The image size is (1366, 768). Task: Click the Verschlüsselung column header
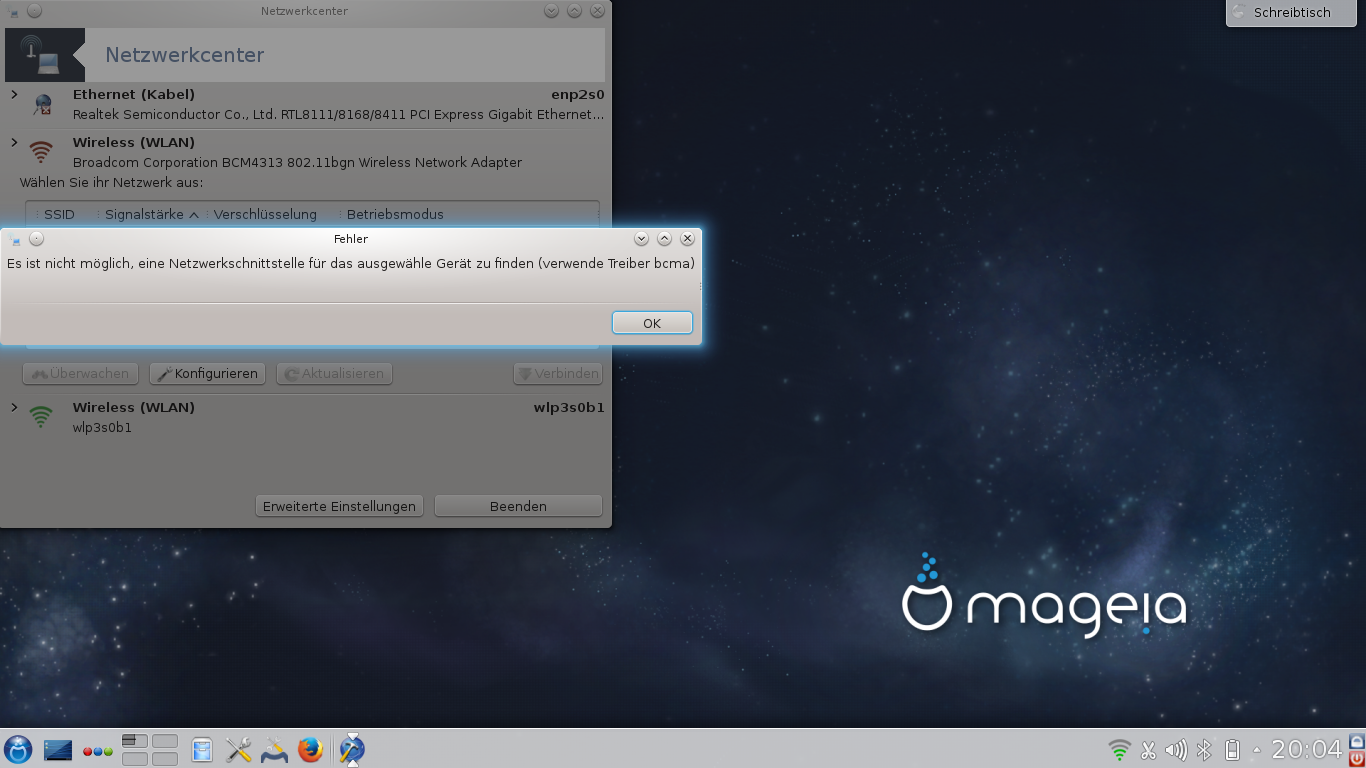(265, 214)
